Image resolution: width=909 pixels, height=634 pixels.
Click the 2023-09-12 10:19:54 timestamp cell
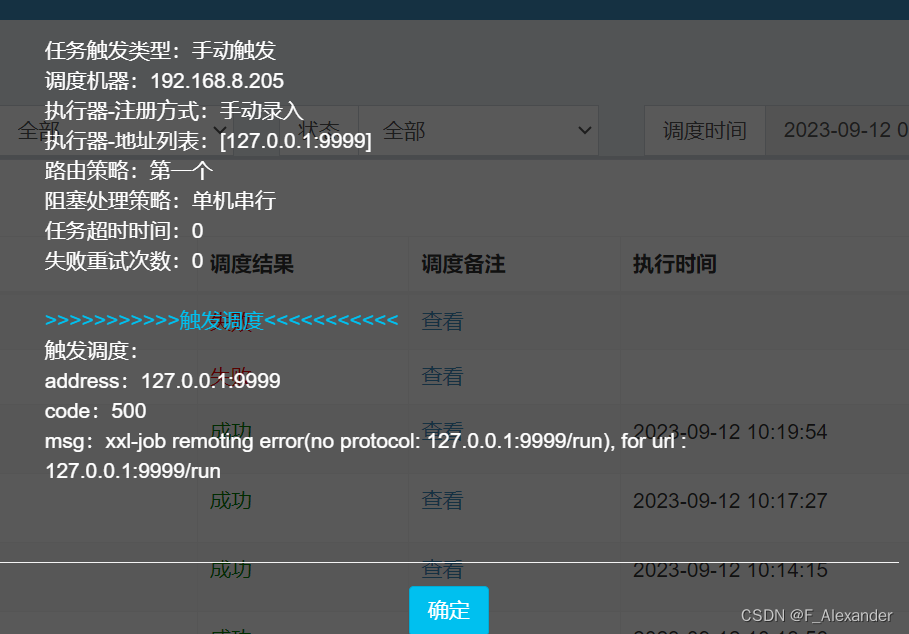point(729,432)
